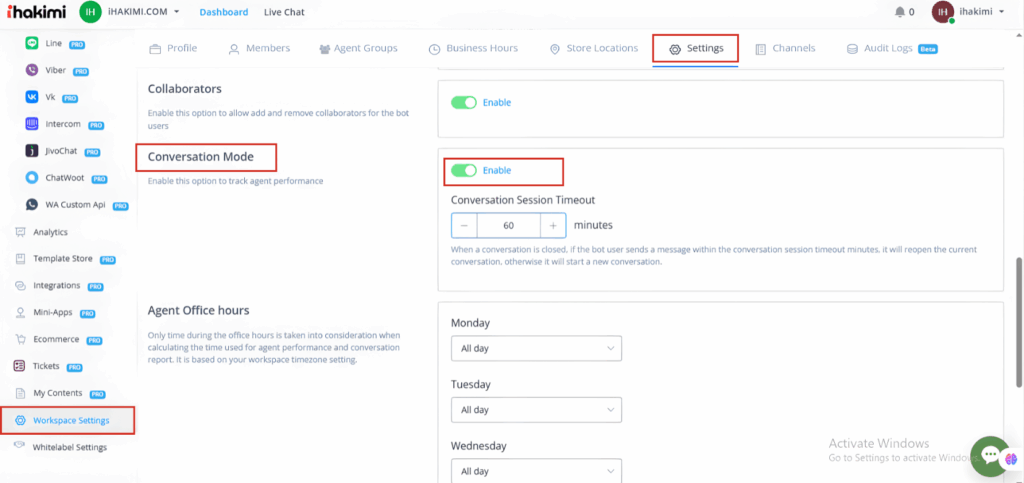1024x483 pixels.
Task: Click the Ecommerce cart icon
Action: click(x=22, y=340)
